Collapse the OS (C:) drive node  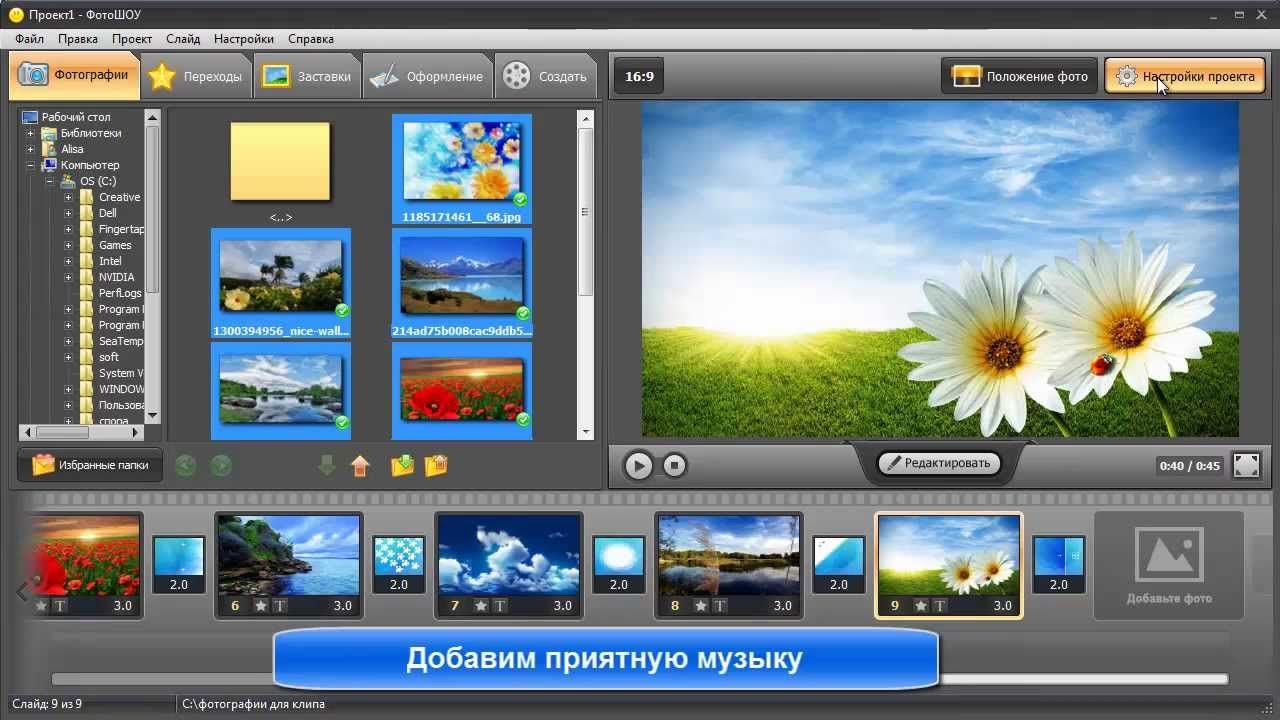(x=49, y=181)
